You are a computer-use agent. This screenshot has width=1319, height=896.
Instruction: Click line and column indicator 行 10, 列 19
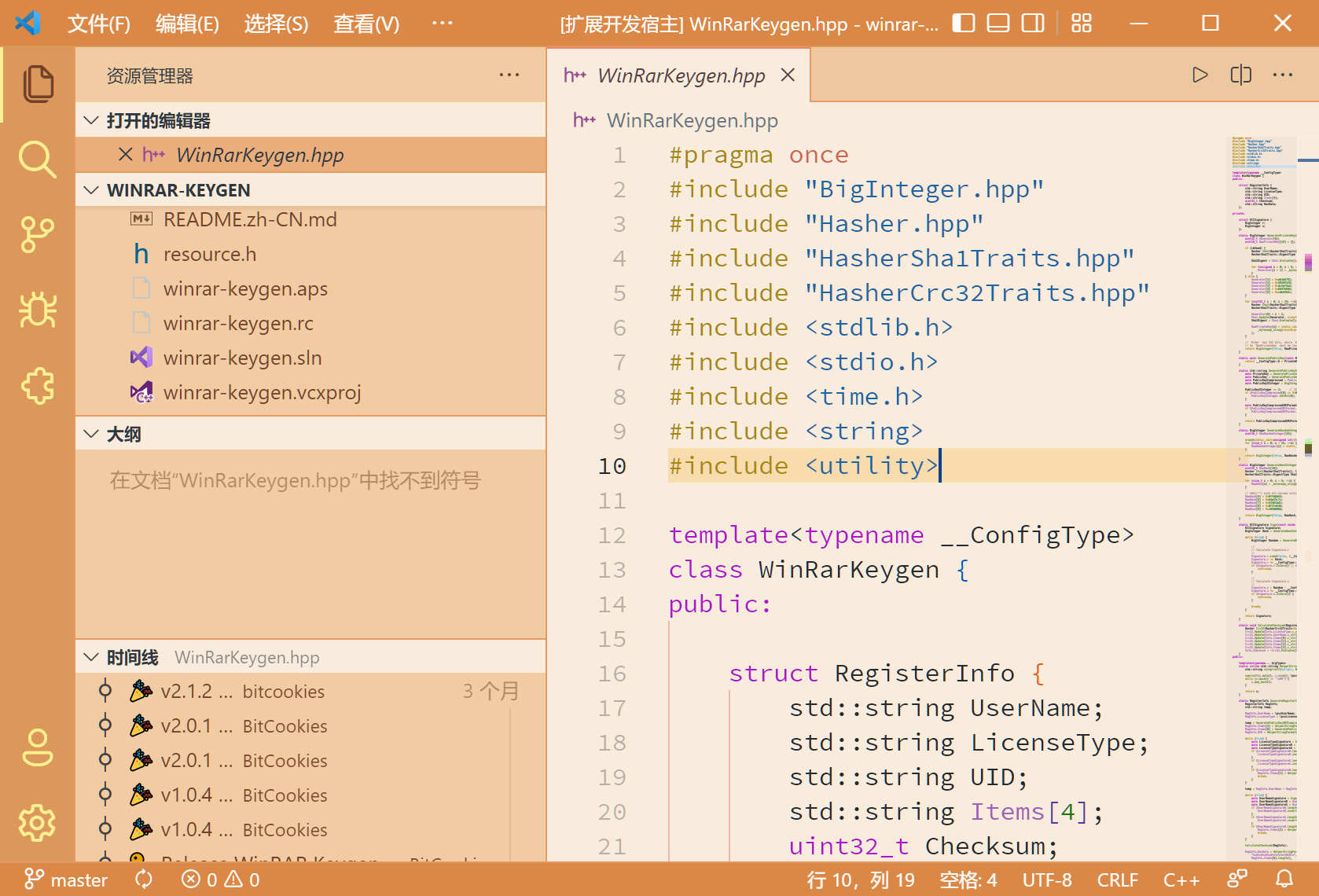pyautogui.click(x=861, y=879)
